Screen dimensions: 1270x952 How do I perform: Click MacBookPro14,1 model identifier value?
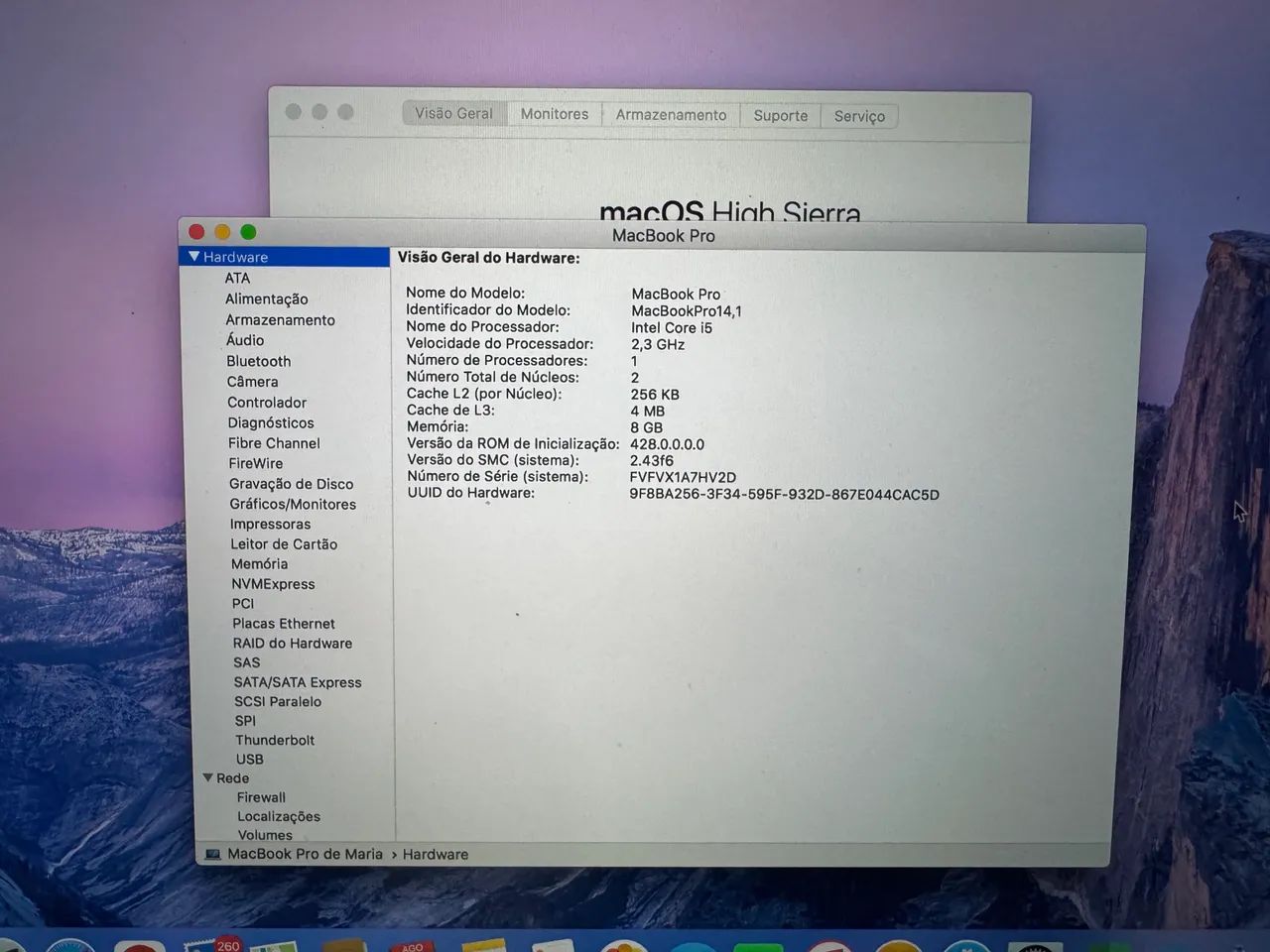point(687,311)
